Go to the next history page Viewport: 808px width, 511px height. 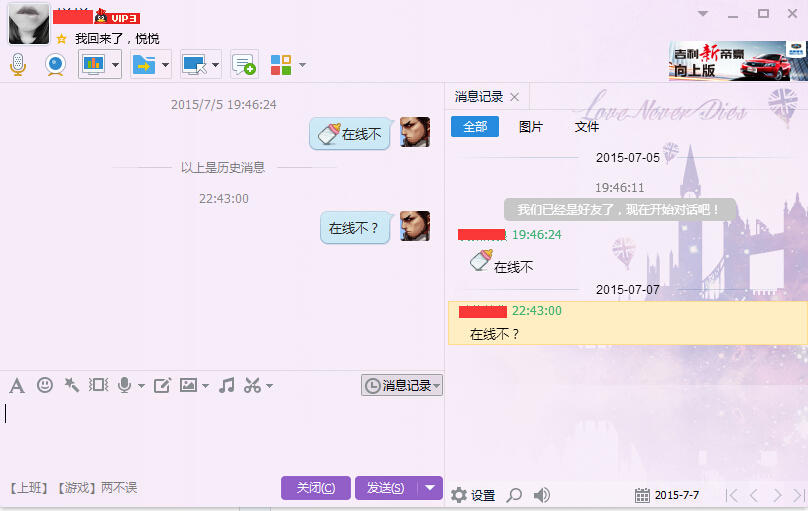point(777,495)
